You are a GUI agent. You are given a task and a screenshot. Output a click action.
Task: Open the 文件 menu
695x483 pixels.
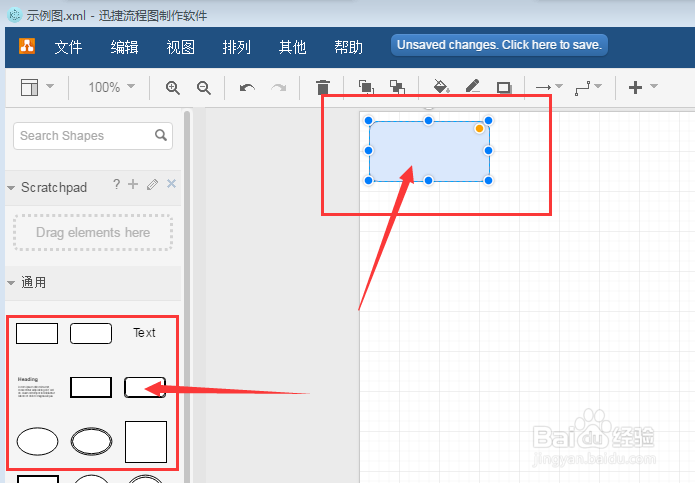(x=68, y=47)
